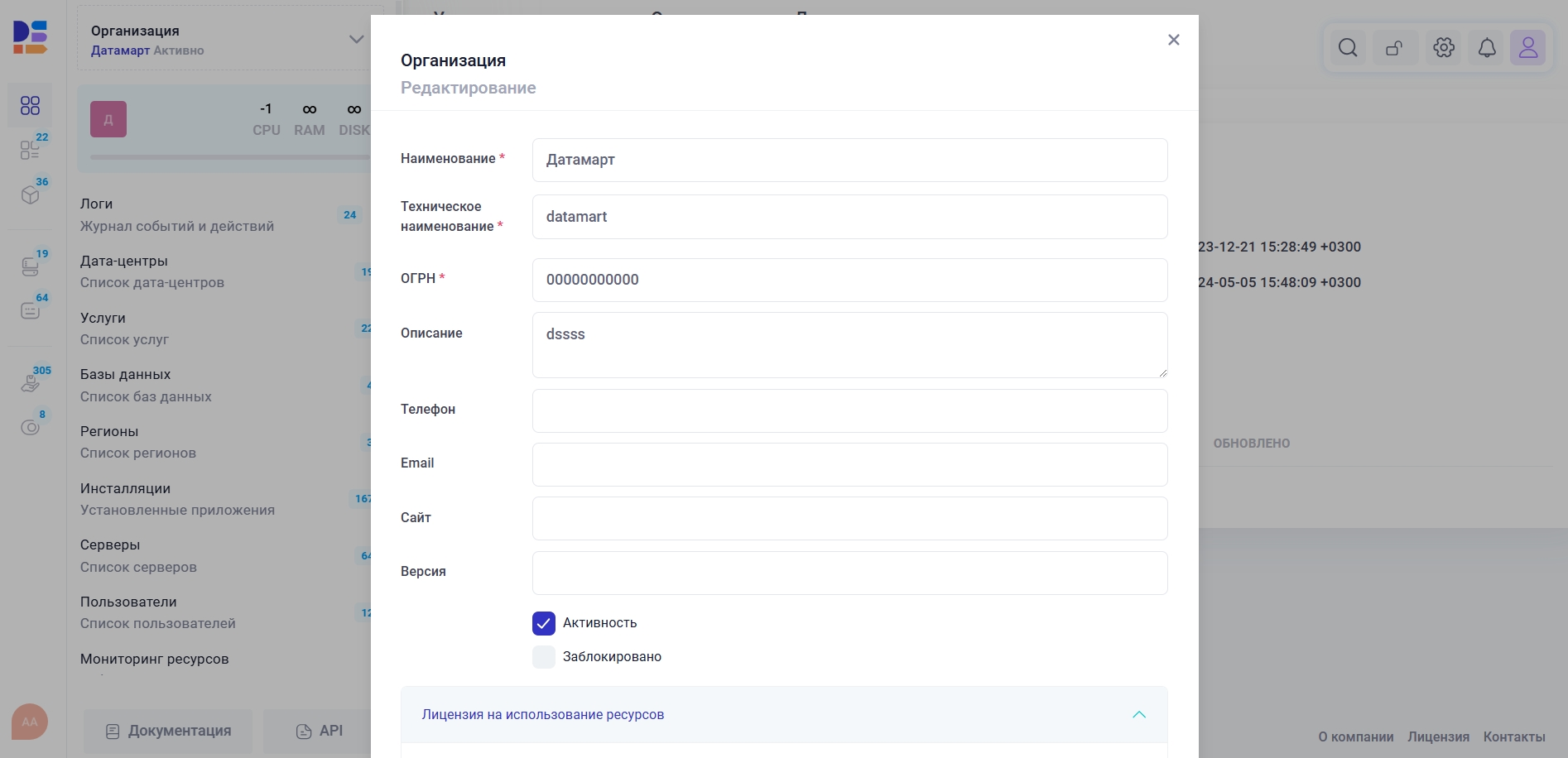
Task: Open the settings gear icon
Action: click(x=1444, y=48)
